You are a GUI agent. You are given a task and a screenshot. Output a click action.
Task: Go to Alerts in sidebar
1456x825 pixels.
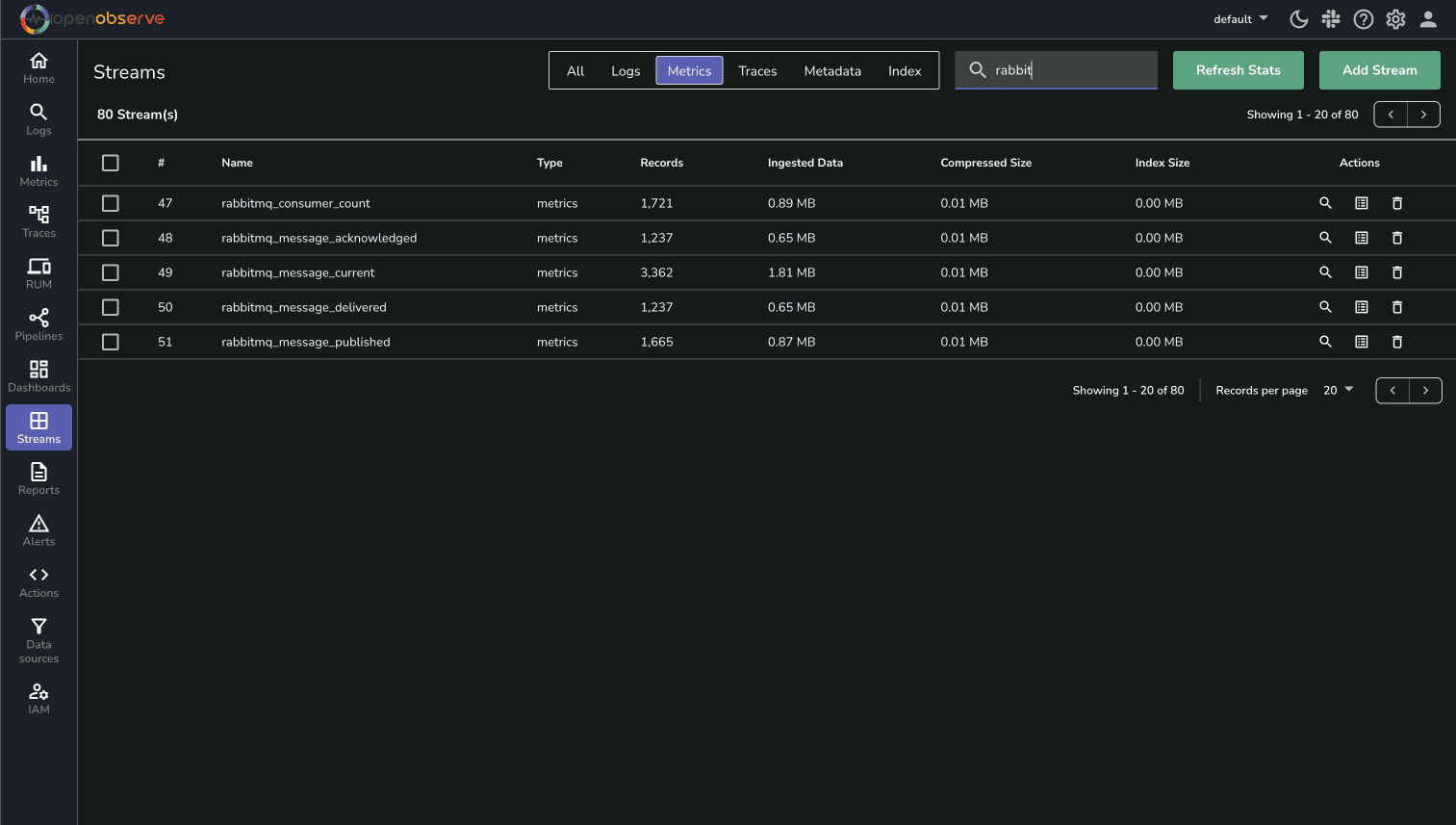(x=38, y=529)
